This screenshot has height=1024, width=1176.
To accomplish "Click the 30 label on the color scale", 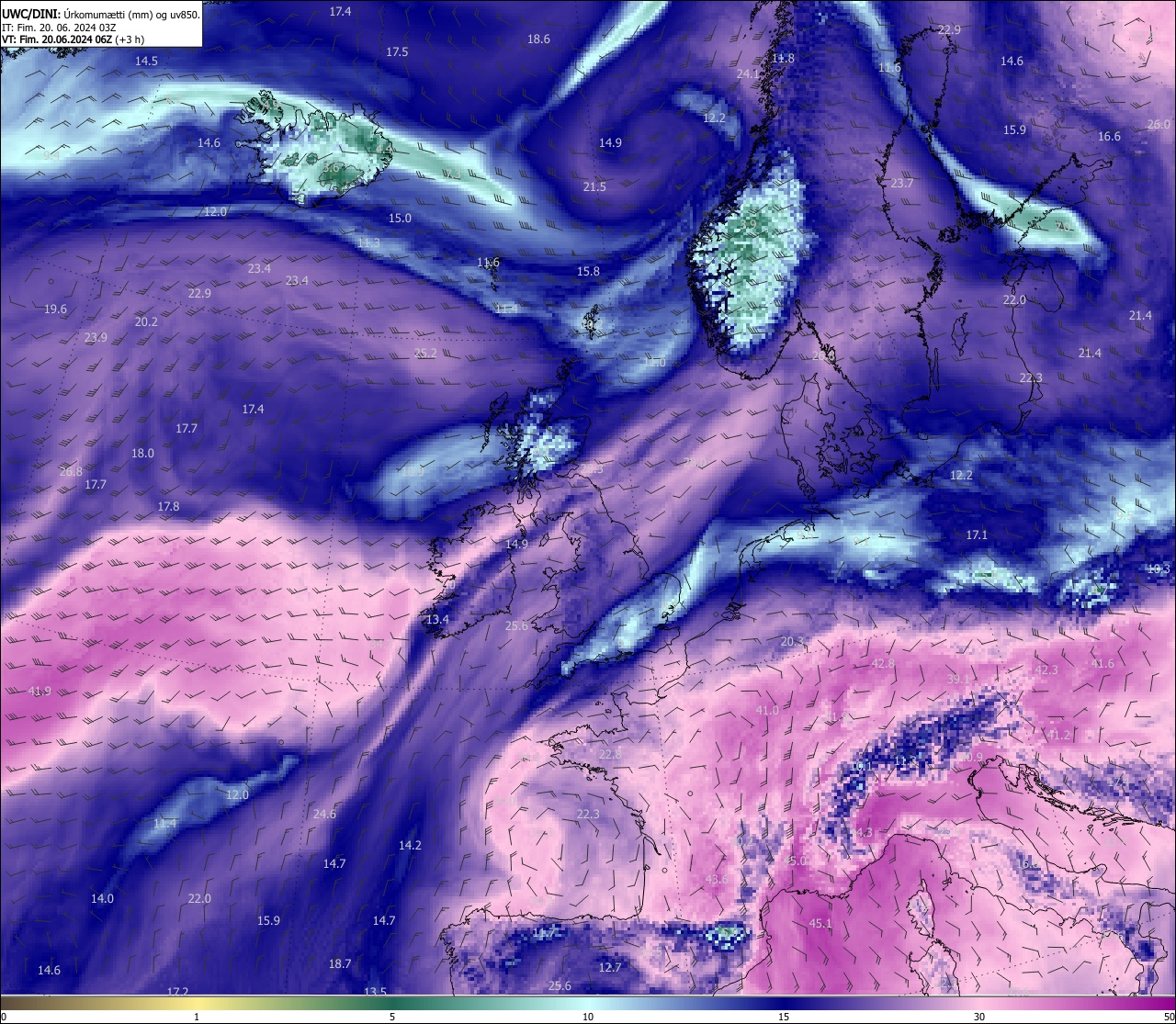I will [979, 1017].
